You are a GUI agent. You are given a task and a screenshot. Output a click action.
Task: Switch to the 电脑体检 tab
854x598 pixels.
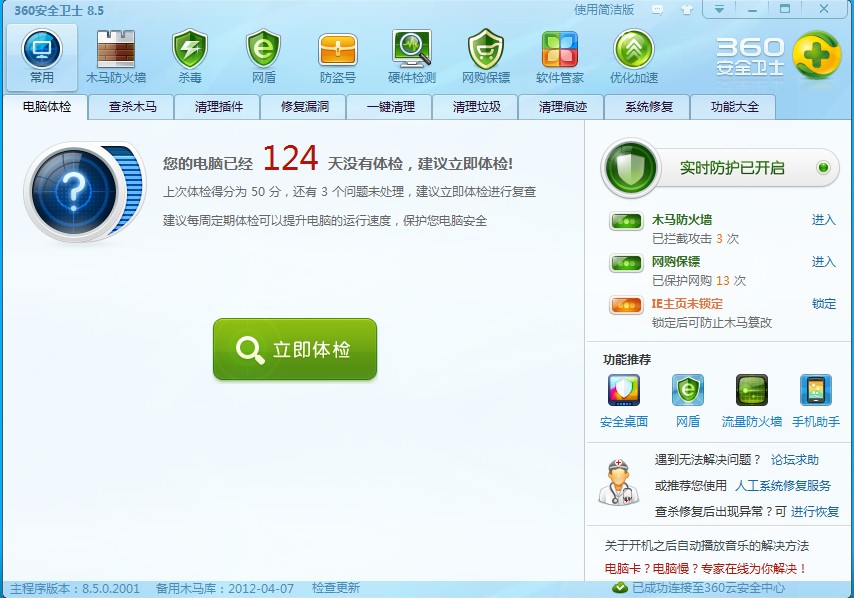46,107
